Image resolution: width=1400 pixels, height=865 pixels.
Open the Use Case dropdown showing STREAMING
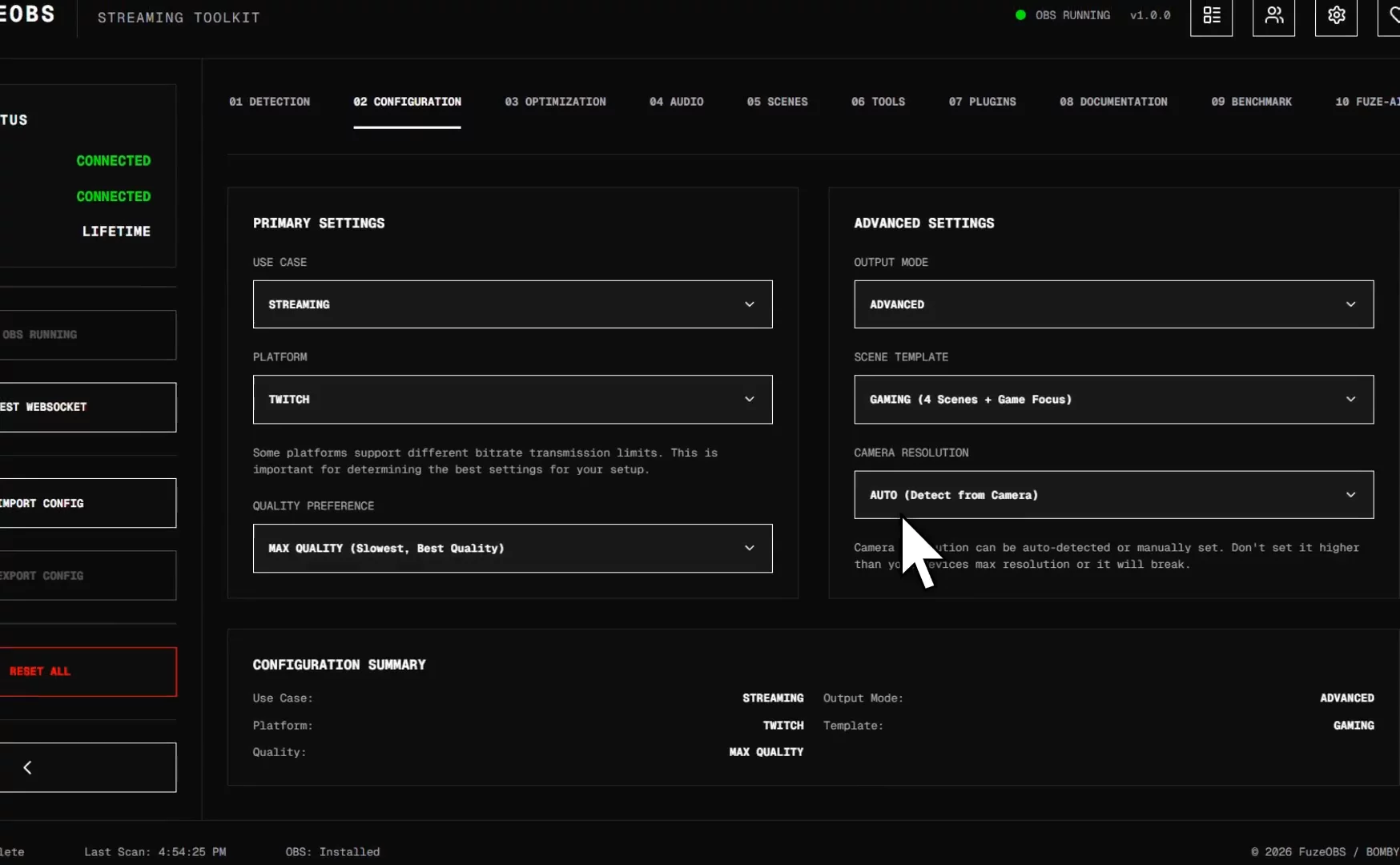[x=512, y=304]
